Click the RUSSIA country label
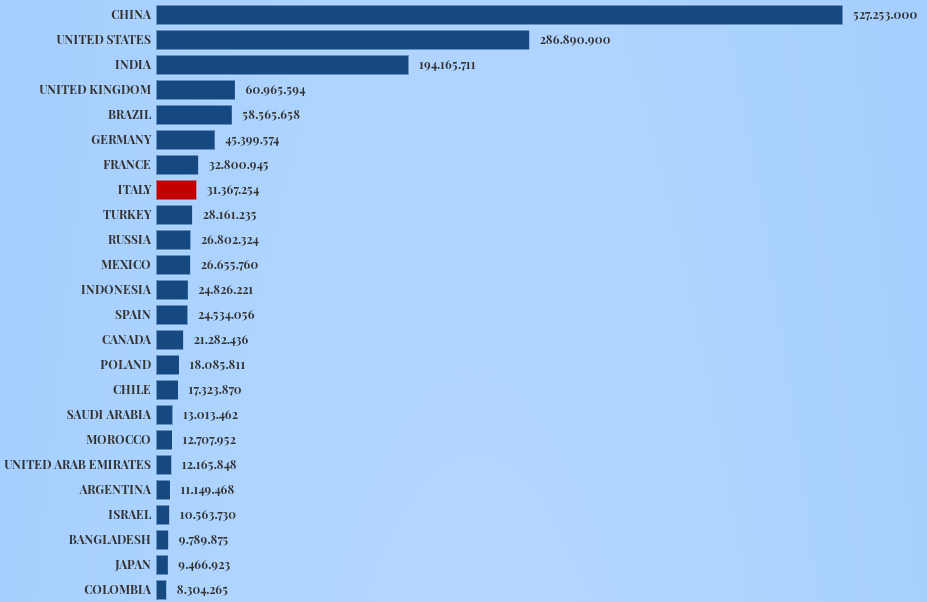This screenshot has width=927, height=602. click(129, 240)
